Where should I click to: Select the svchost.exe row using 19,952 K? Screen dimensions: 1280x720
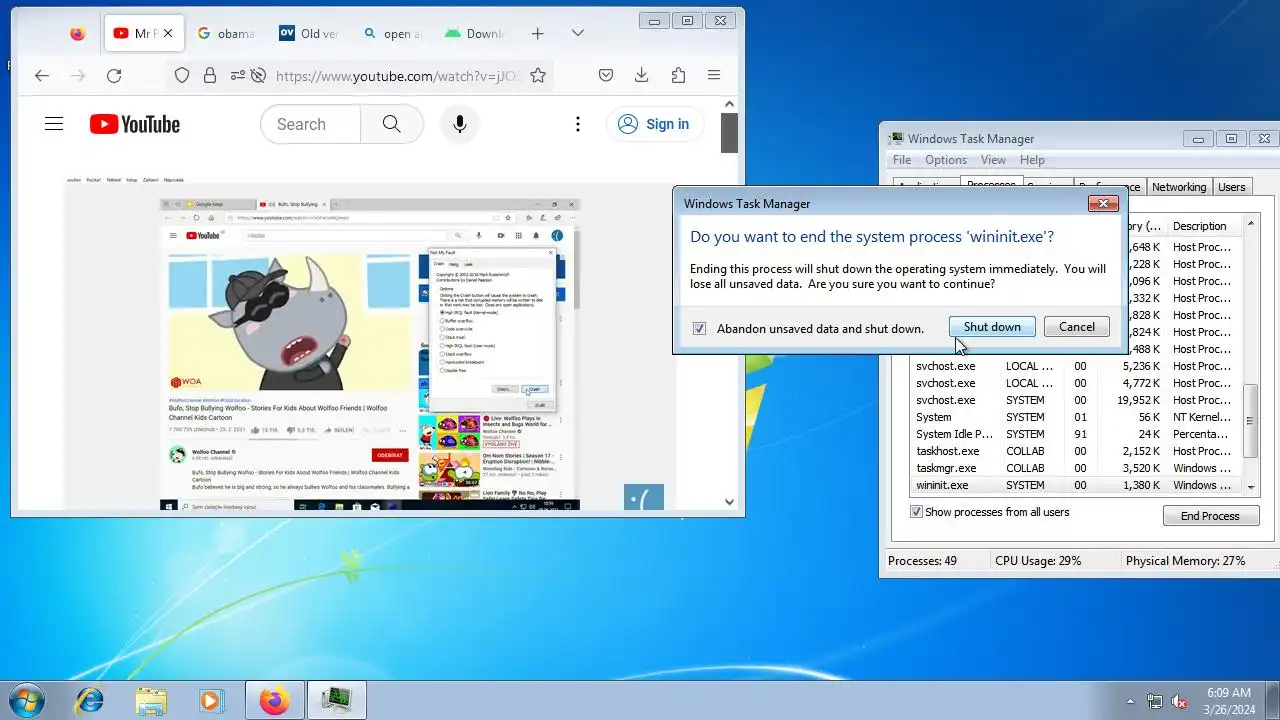1076,400
